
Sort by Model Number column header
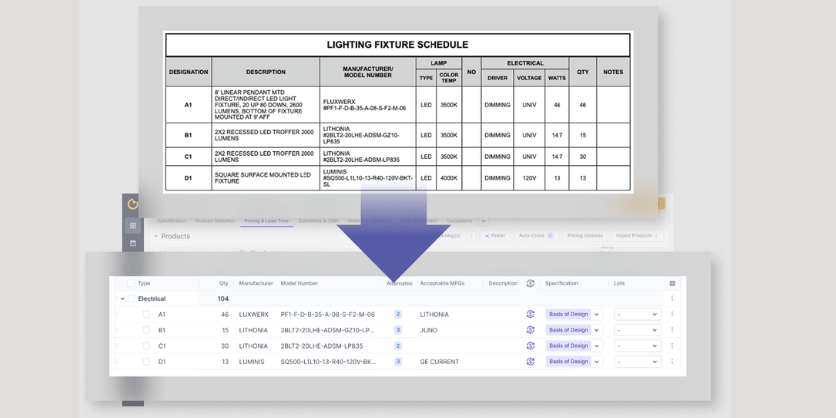tap(299, 283)
